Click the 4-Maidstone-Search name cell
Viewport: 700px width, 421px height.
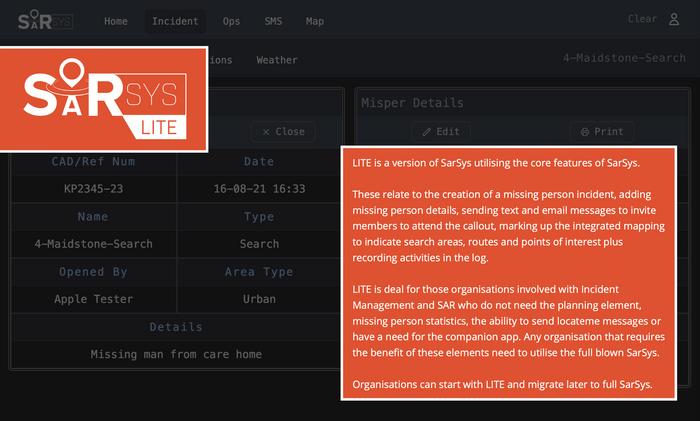[93, 244]
